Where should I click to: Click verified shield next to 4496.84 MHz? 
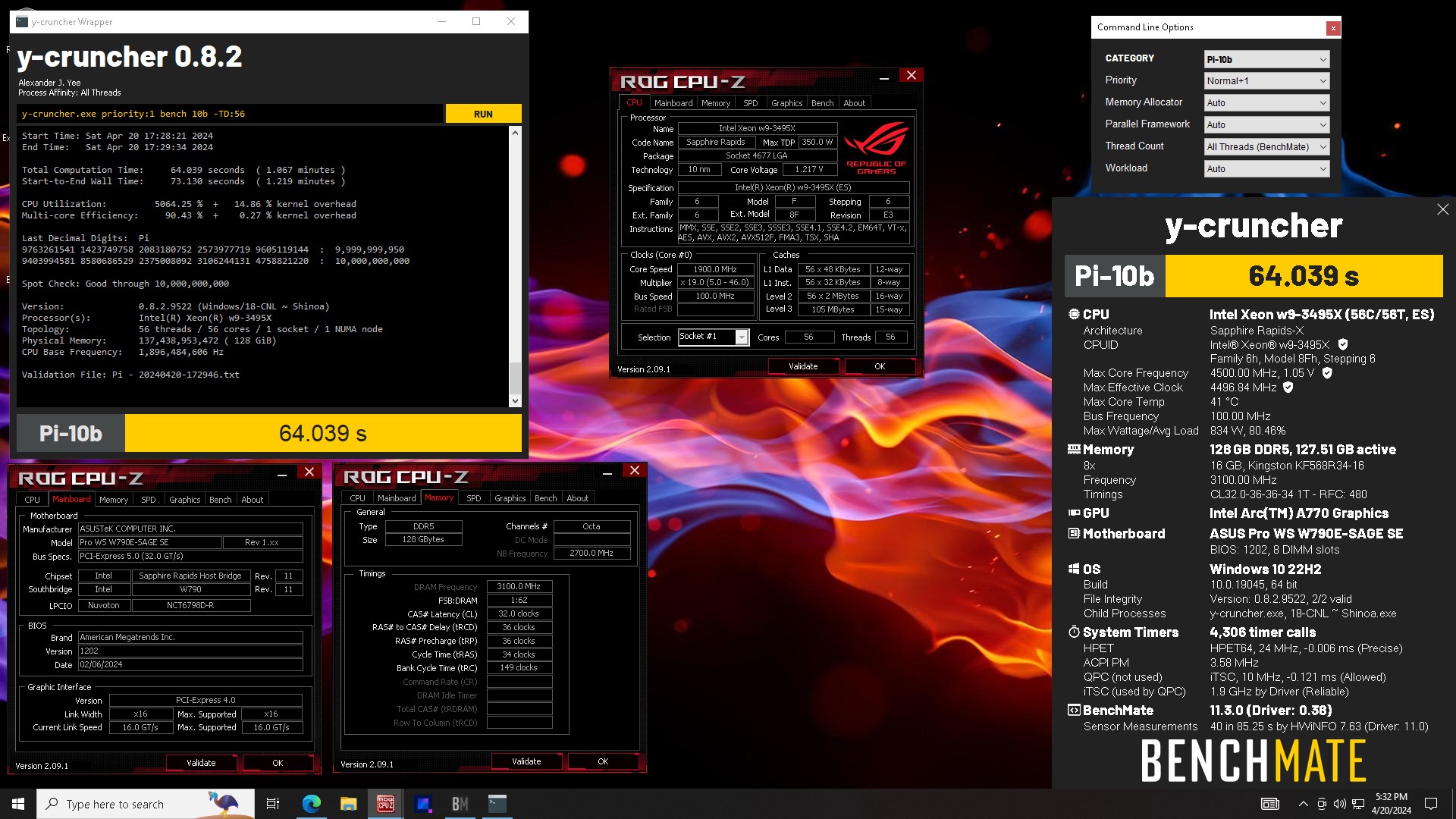(1288, 388)
